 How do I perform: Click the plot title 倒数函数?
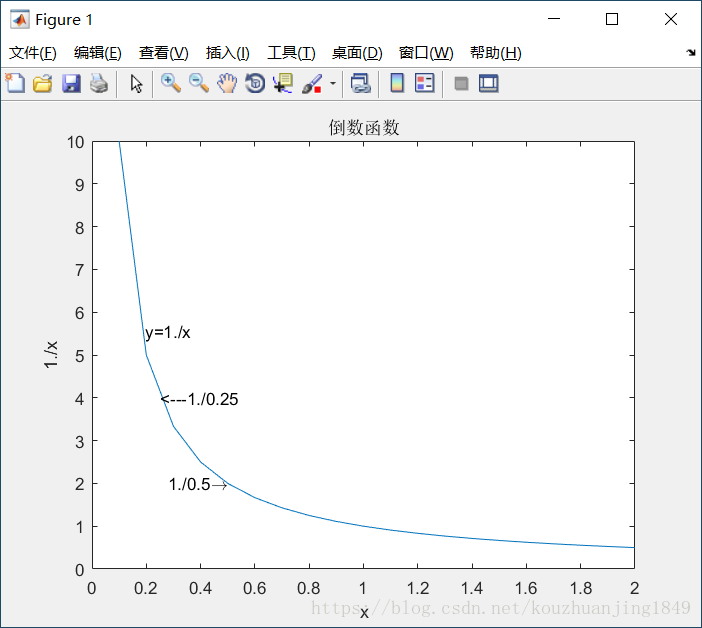point(364,128)
